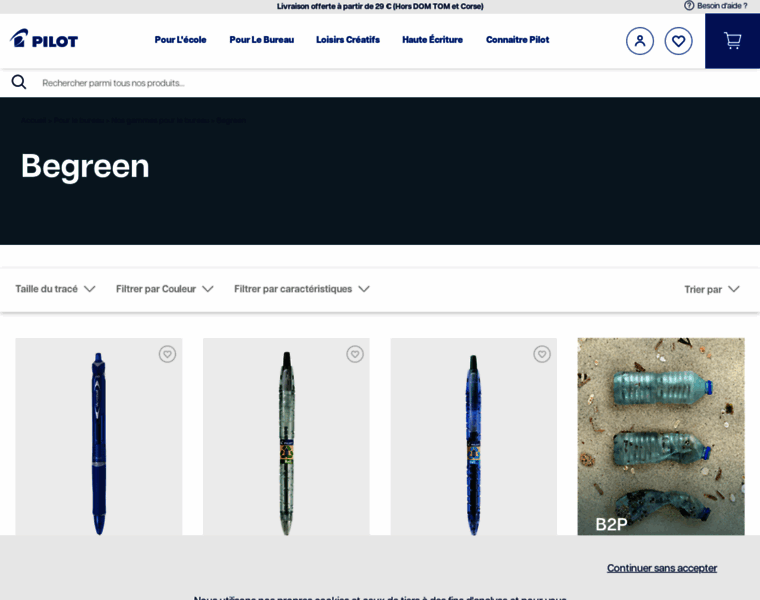Open the Trier par sort dropdown
Viewport: 760px width, 600px height.
(x=711, y=289)
